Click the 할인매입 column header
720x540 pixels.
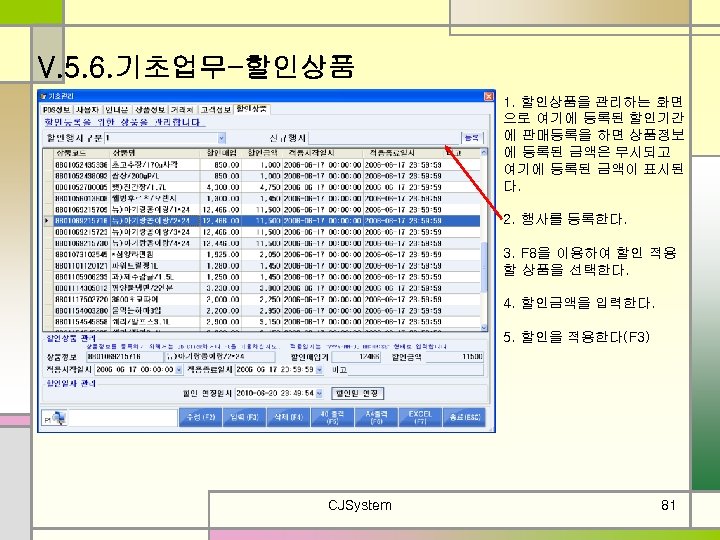click(221, 152)
